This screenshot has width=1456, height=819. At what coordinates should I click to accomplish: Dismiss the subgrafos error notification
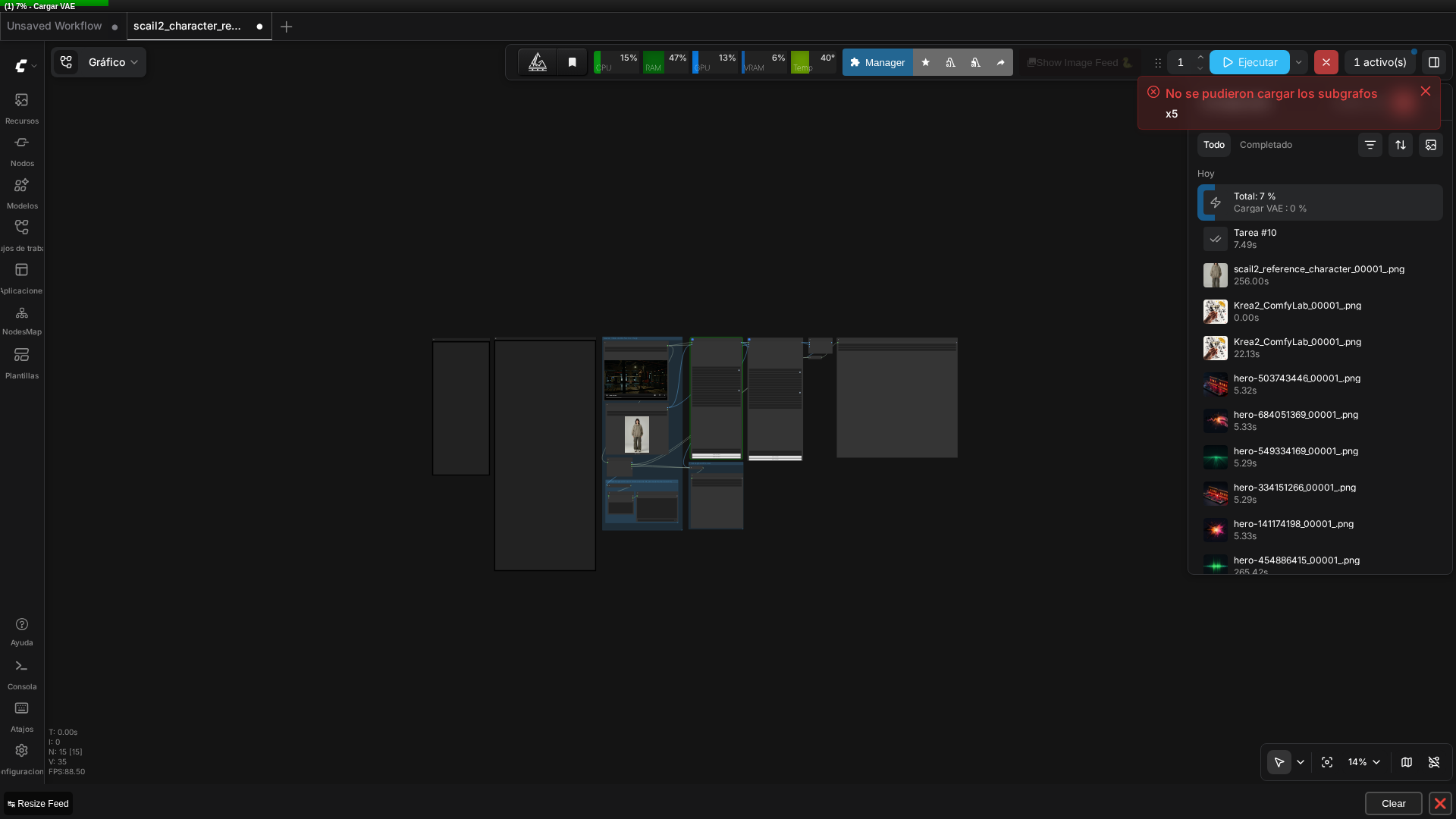(x=1425, y=91)
